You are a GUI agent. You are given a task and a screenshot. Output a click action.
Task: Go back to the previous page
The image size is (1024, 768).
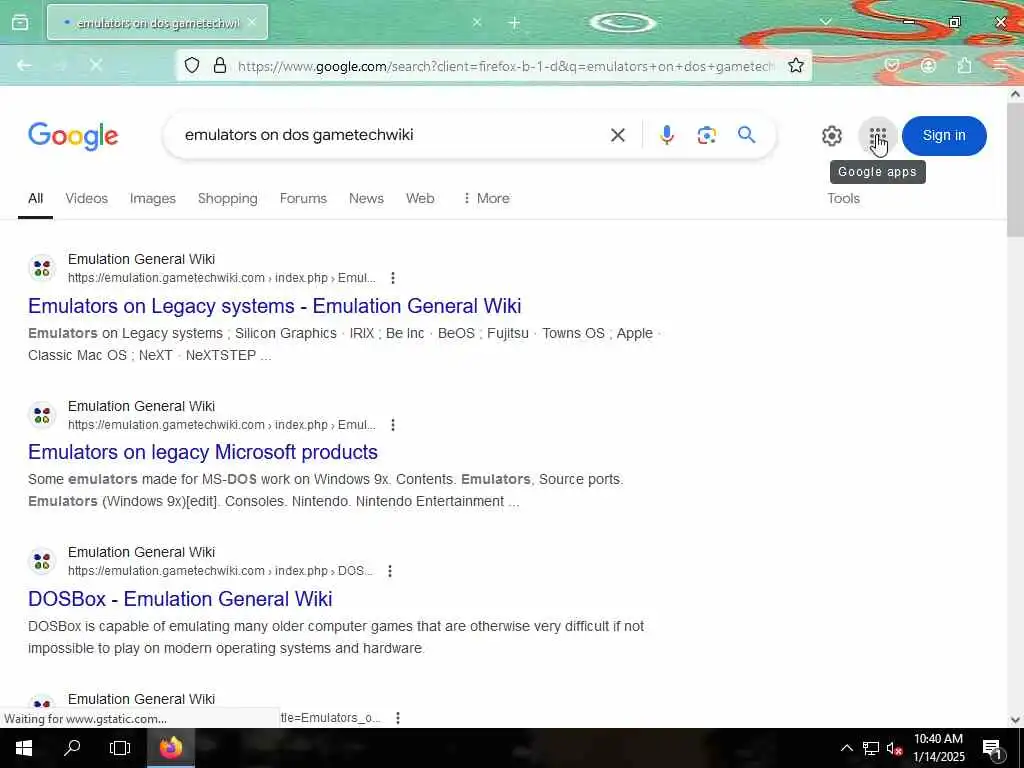(x=25, y=65)
